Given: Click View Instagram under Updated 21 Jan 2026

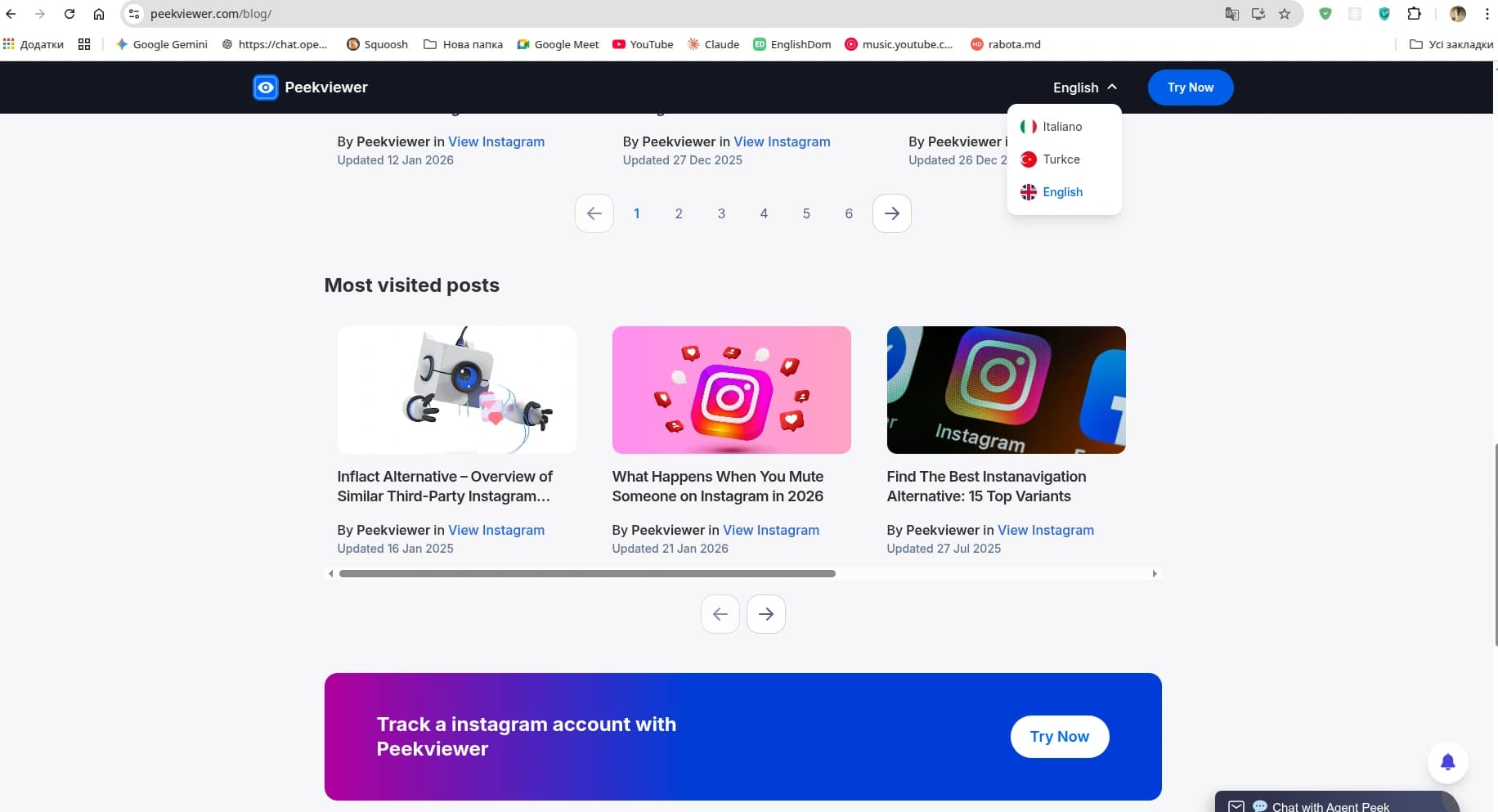Looking at the screenshot, I should click(771, 530).
